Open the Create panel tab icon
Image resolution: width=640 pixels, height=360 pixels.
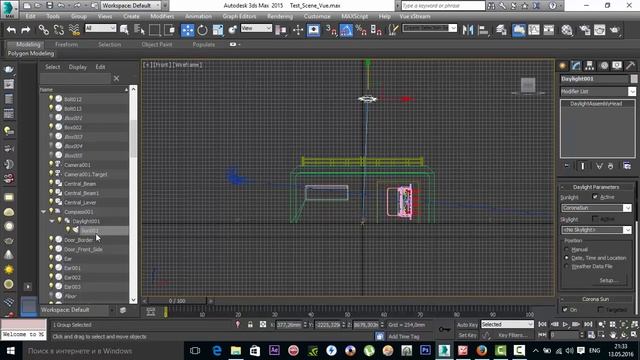(x=563, y=66)
